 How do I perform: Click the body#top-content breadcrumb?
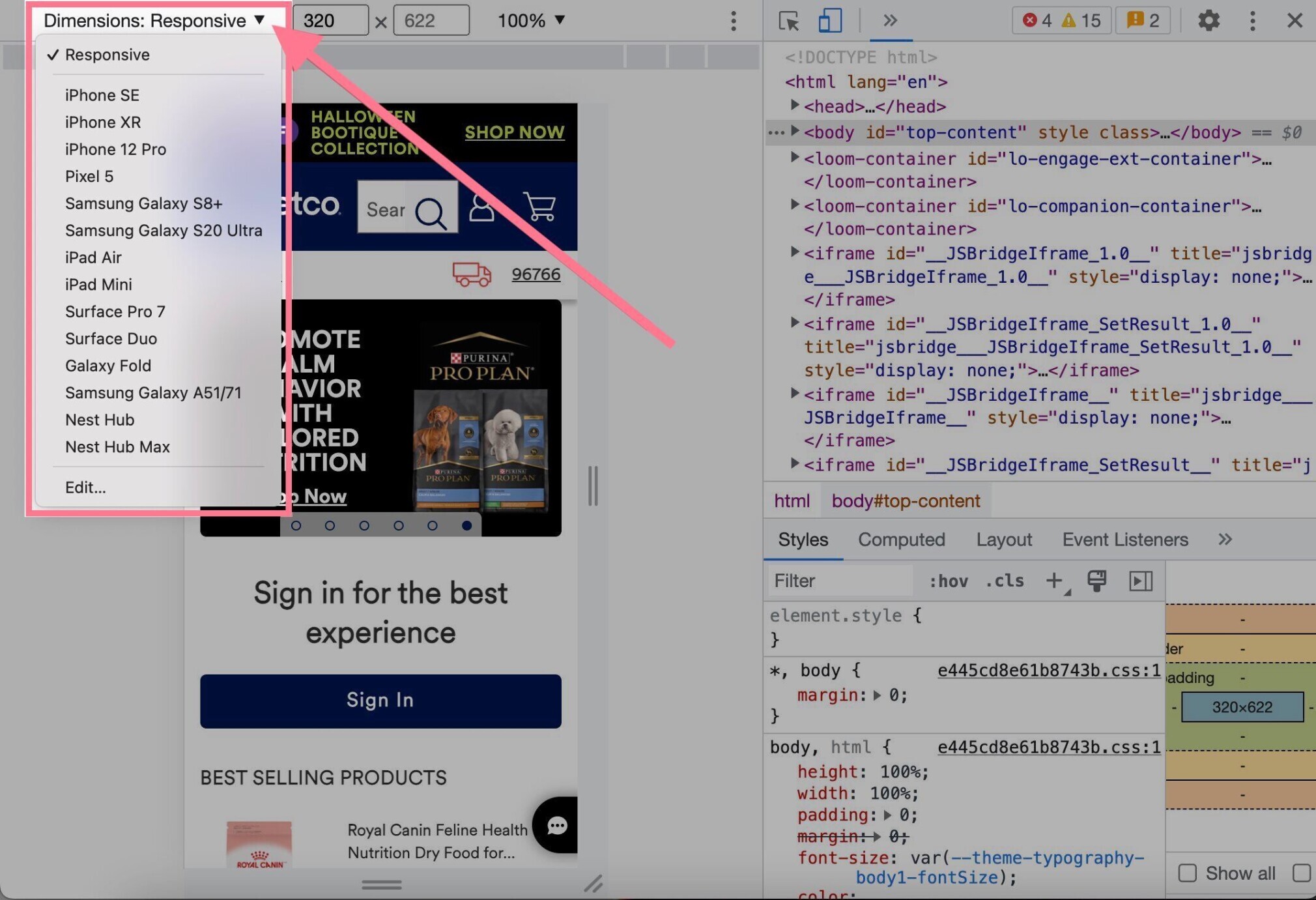pyautogui.click(x=906, y=501)
